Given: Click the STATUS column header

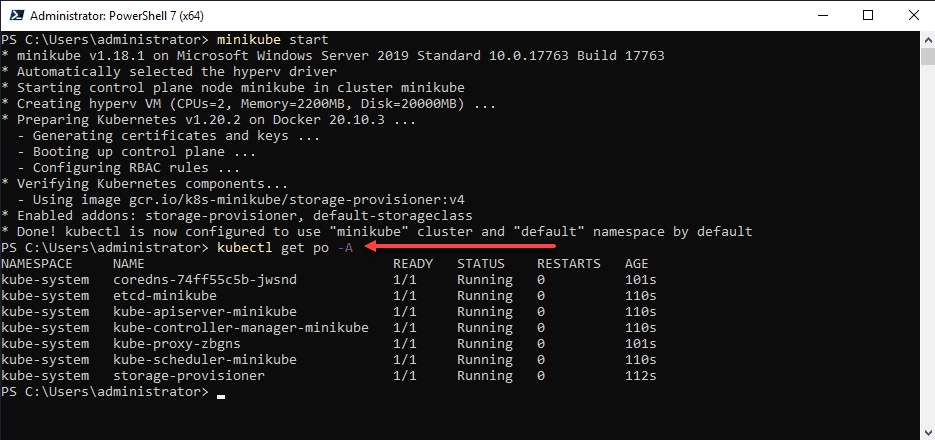Looking at the screenshot, I should (481, 264).
